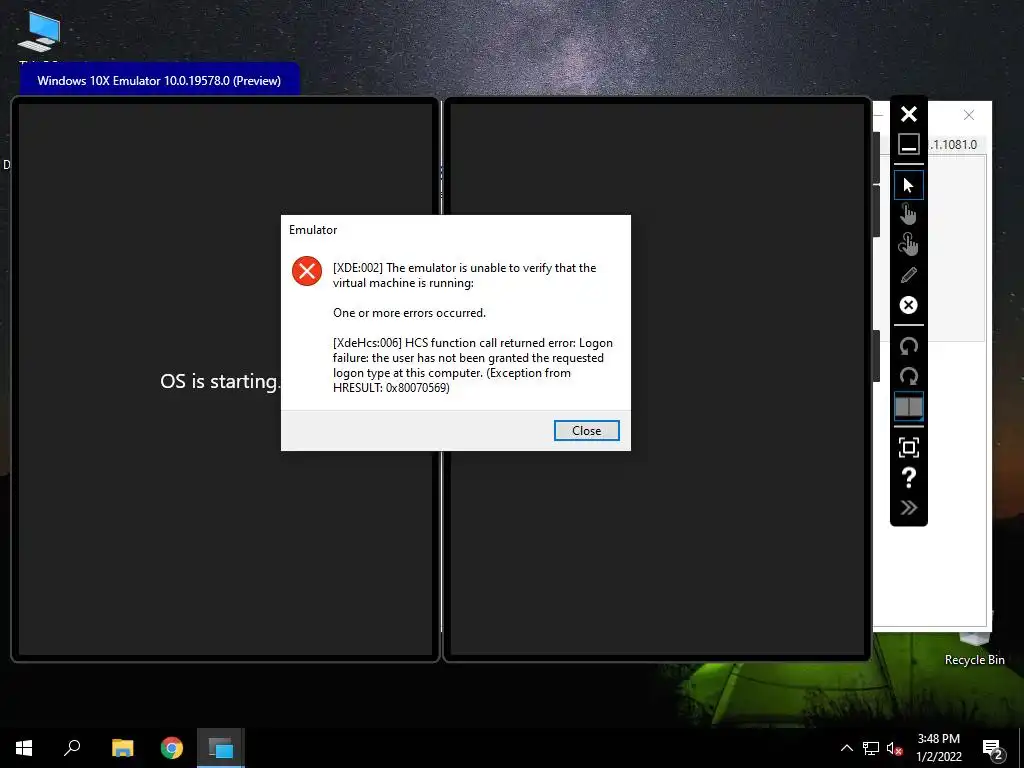Fit emulator to screen

pos(908,447)
